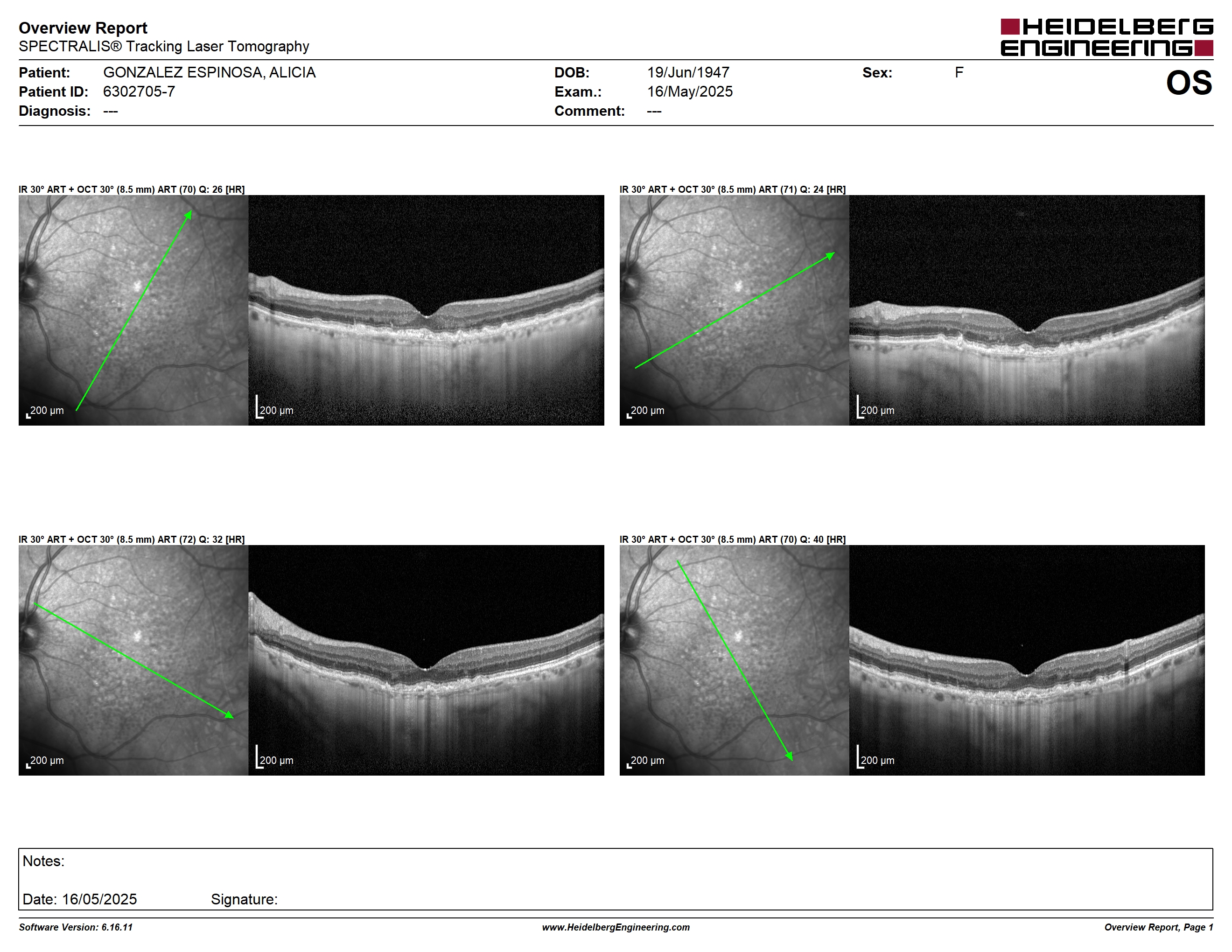Click the scan caption ending Q: 24 [HR]

(733, 189)
